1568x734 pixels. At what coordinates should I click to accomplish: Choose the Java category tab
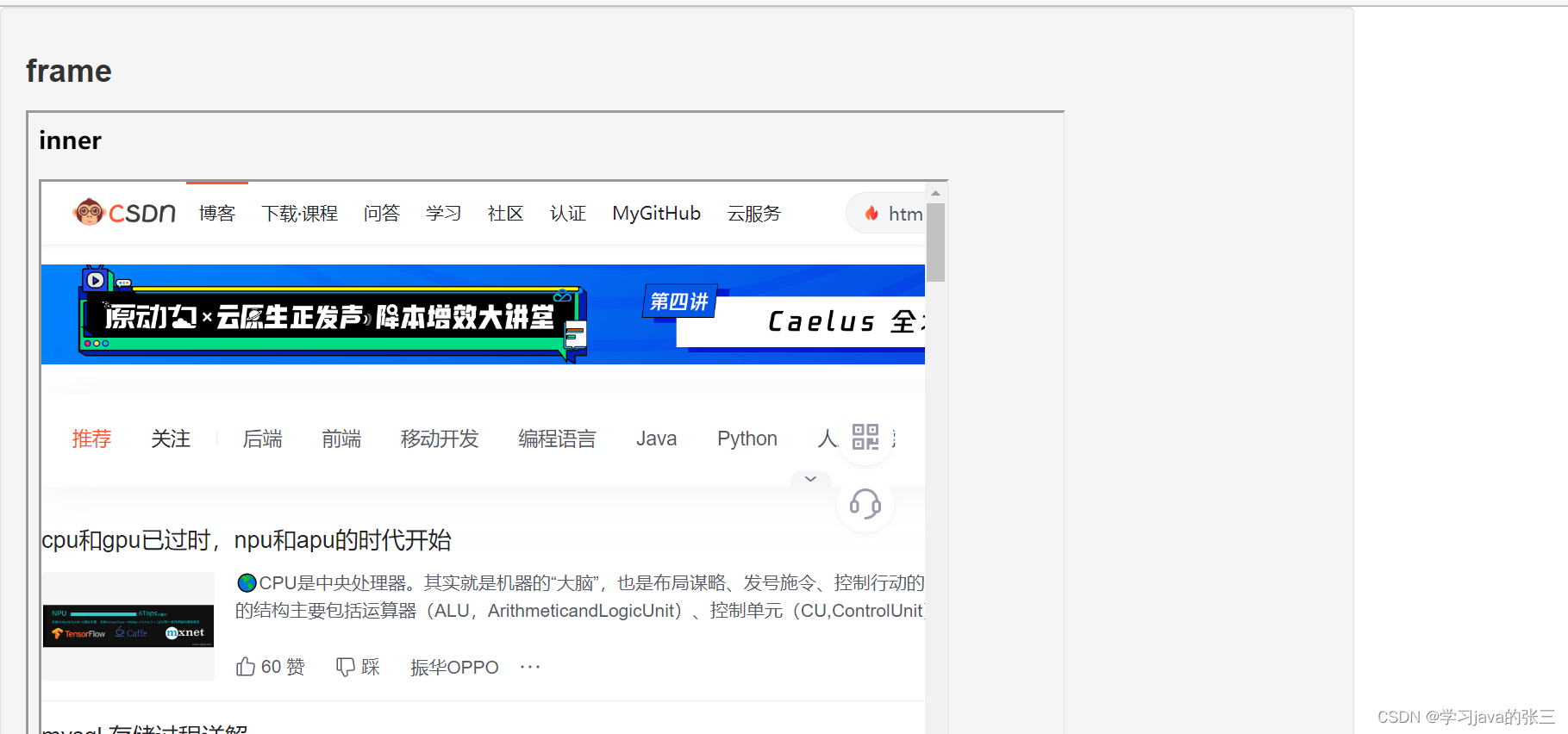(657, 439)
